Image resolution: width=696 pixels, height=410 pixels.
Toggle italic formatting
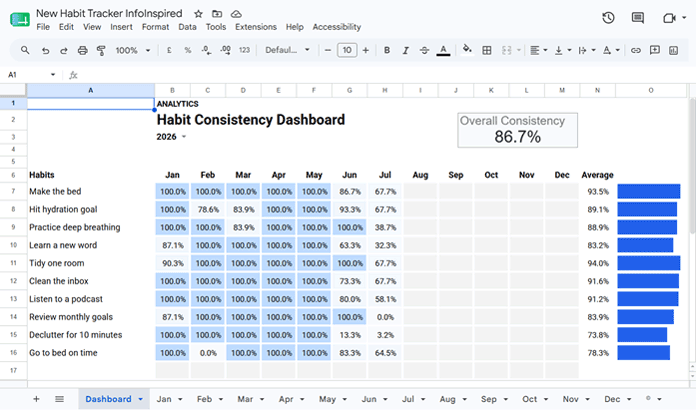tap(406, 51)
